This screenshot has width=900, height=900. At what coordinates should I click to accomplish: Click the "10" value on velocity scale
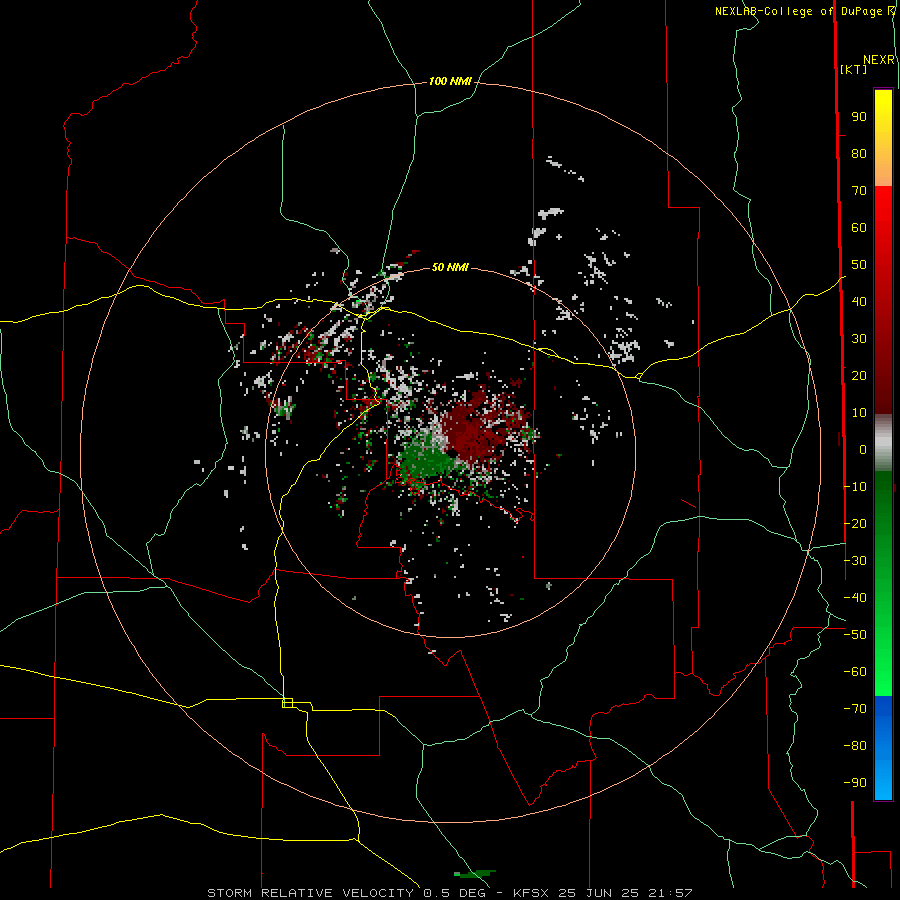[x=859, y=413]
